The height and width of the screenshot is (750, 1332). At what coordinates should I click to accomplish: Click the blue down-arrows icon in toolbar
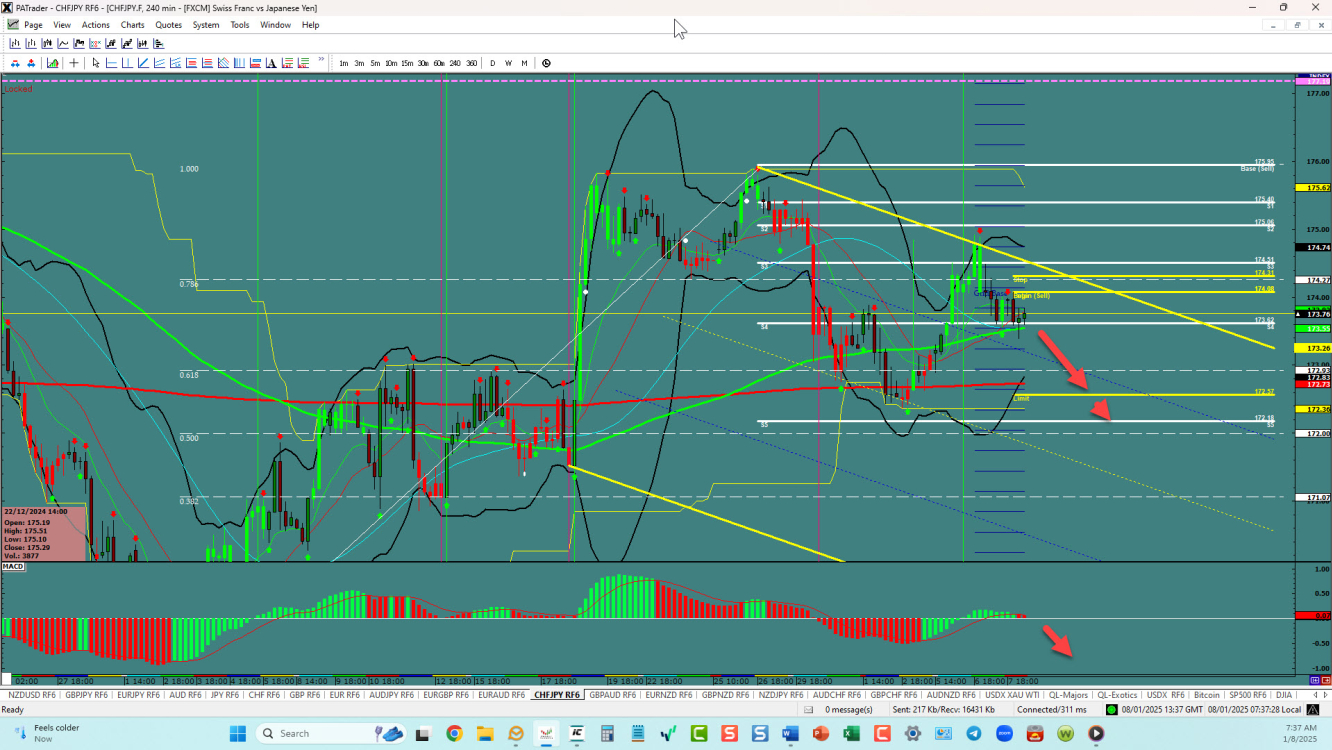point(16,63)
